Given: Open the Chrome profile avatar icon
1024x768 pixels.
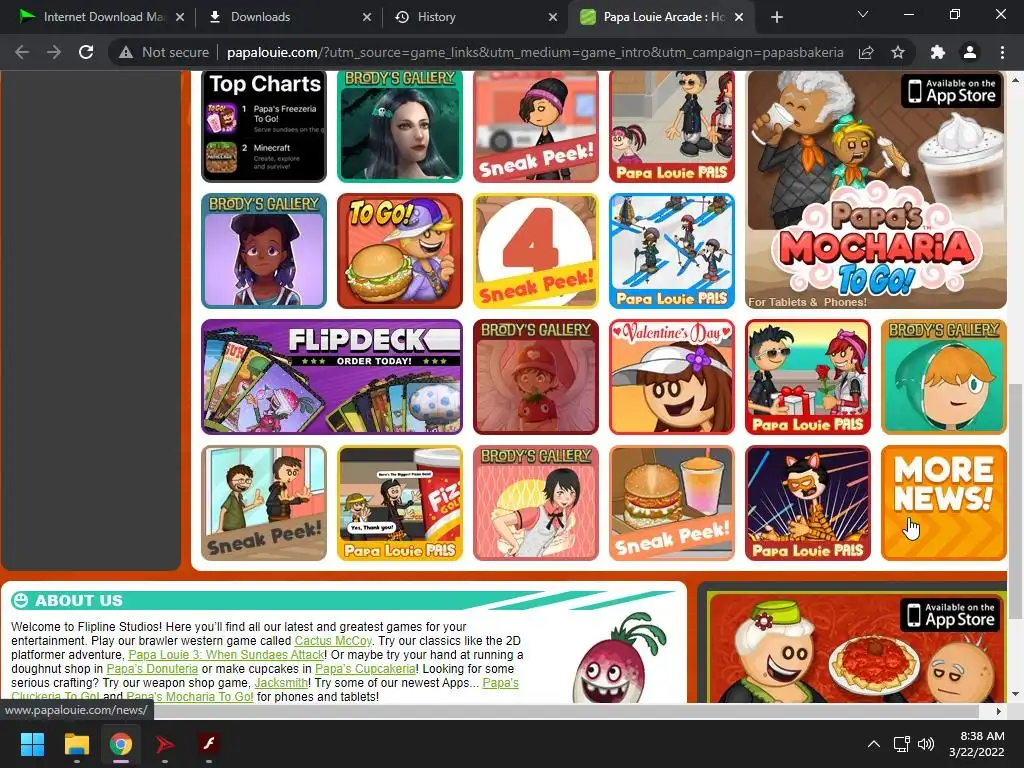Looking at the screenshot, I should [970, 52].
